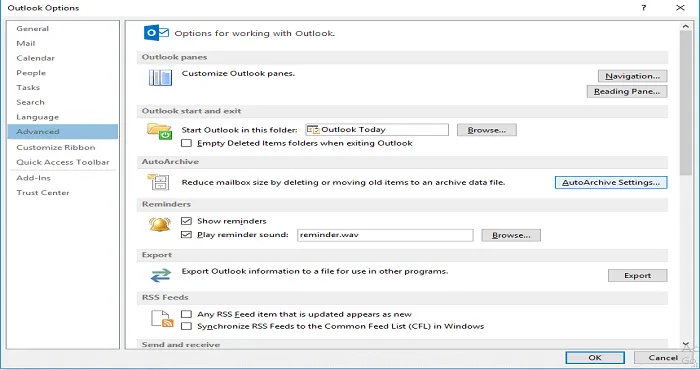Viewport: 700px width, 370px height.
Task: Click the AutoArchive cabinet icon
Action: [158, 183]
